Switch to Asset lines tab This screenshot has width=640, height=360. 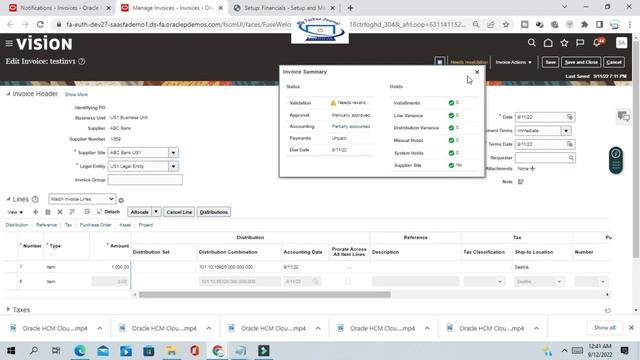click(x=125, y=225)
